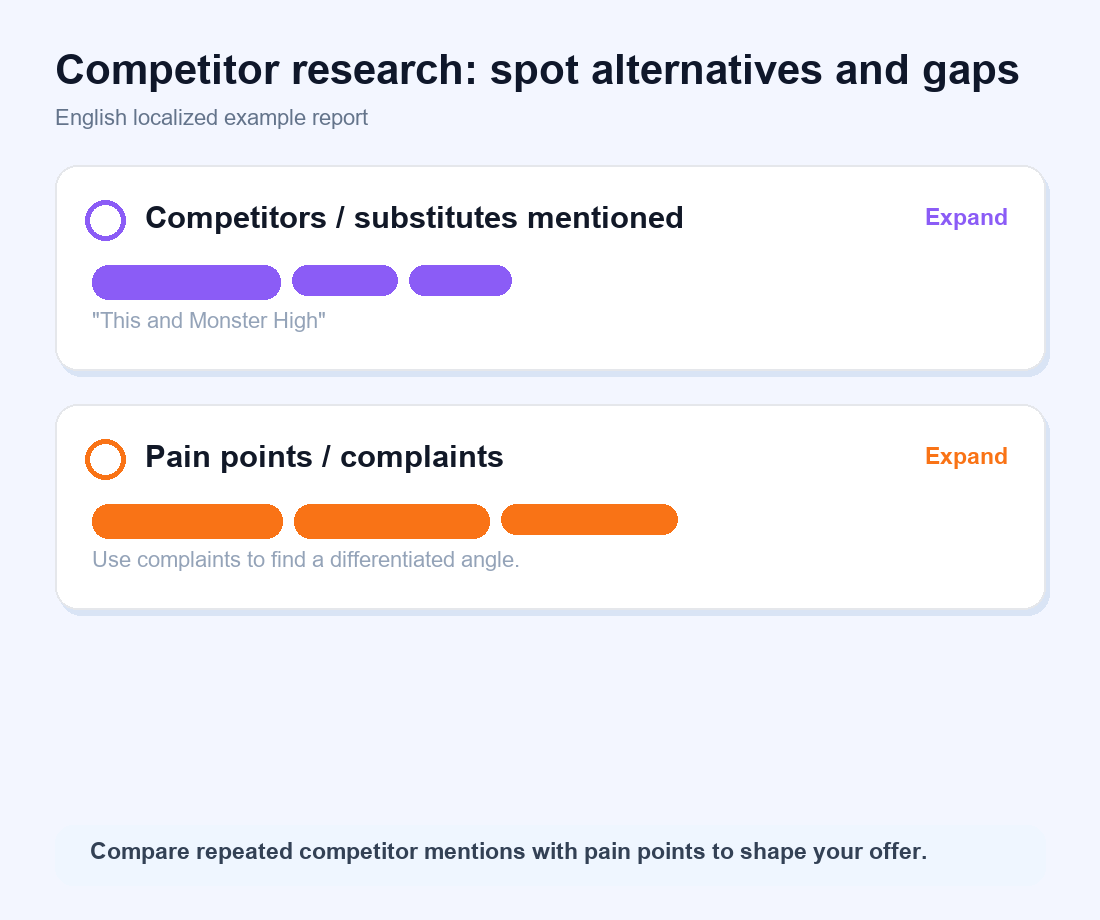
Task: Select the last orange pain point pill
Action: click(x=589, y=519)
